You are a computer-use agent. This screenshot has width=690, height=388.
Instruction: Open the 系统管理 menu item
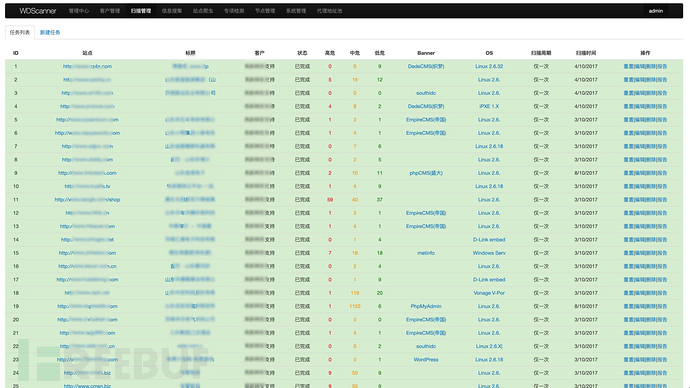pyautogui.click(x=296, y=11)
